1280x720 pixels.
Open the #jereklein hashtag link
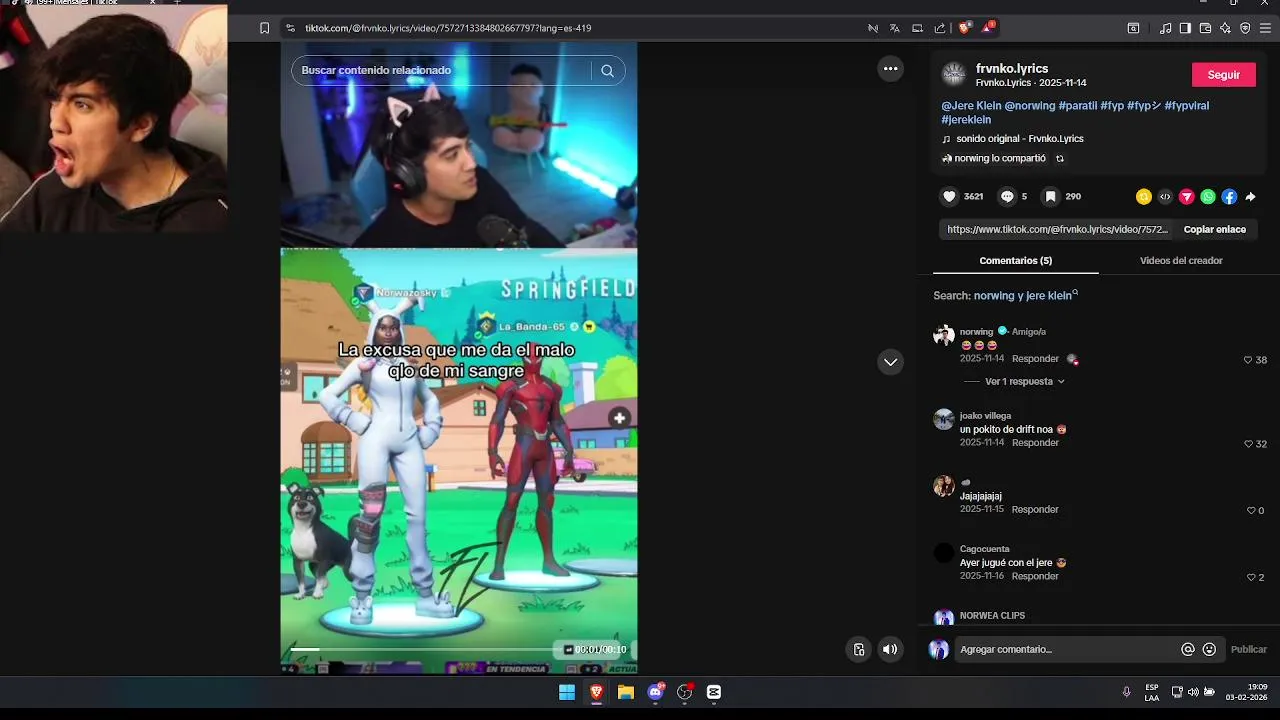pos(966,120)
